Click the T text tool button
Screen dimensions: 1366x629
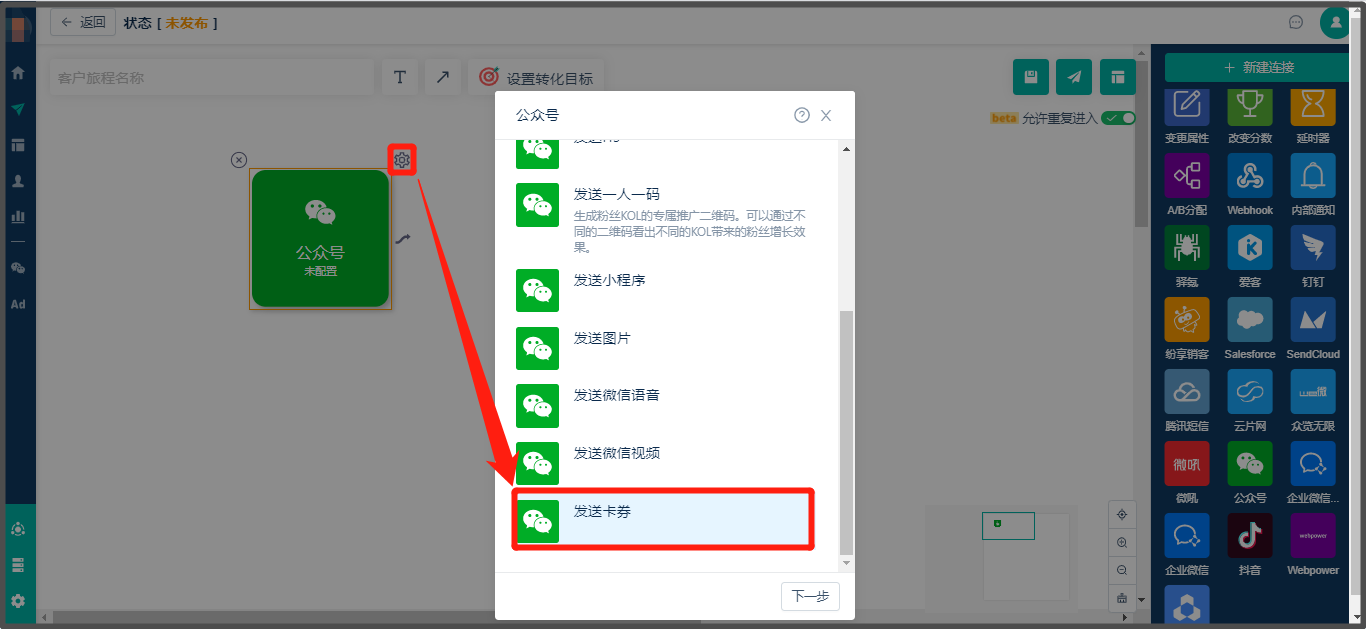click(x=400, y=77)
